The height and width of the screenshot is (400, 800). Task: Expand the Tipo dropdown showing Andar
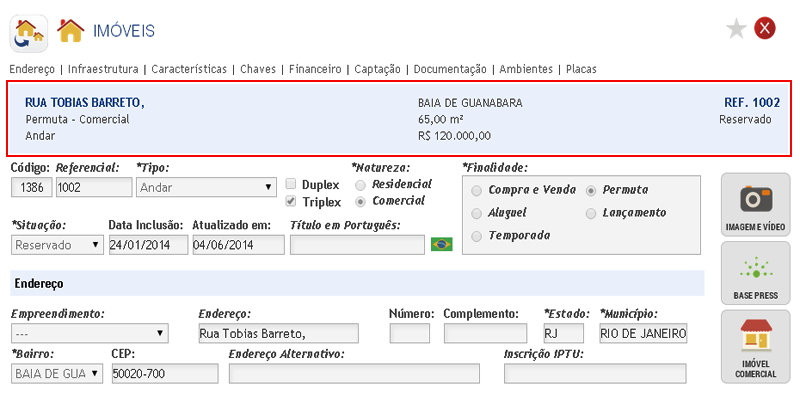(206, 187)
